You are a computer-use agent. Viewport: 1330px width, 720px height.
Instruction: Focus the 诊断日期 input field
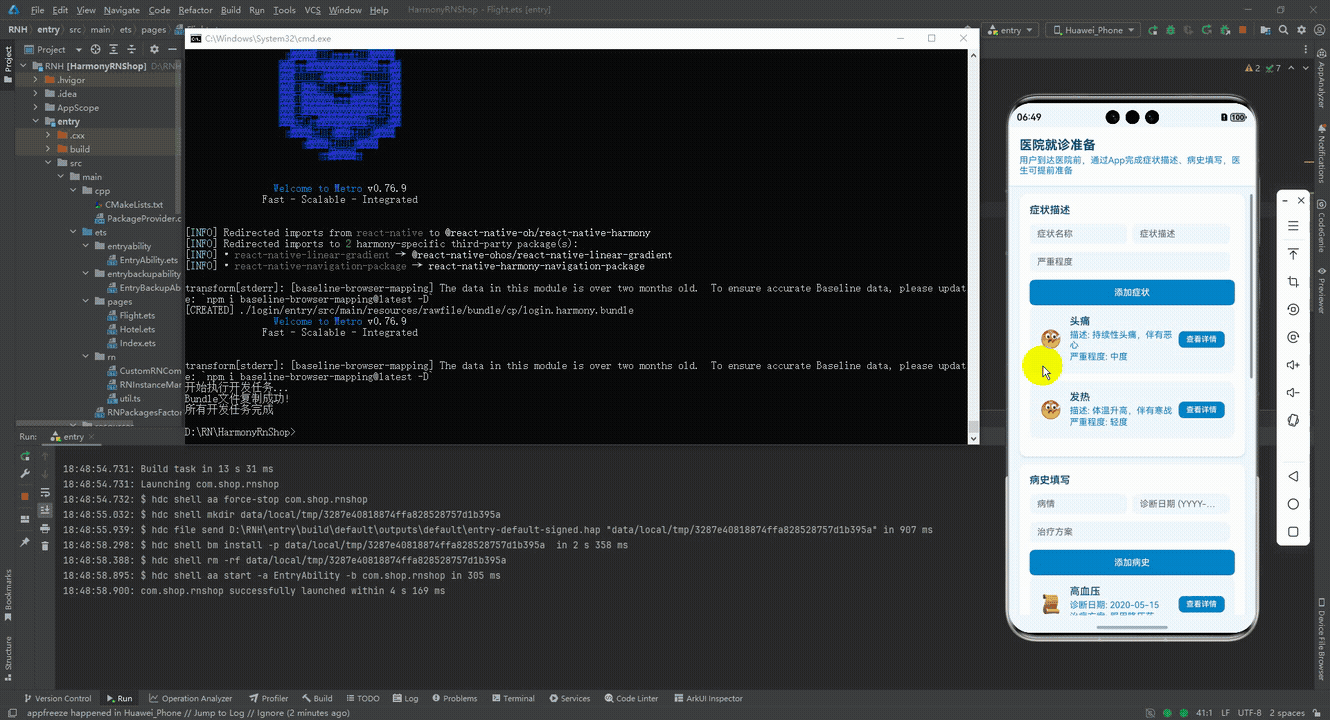pyautogui.click(x=1181, y=504)
